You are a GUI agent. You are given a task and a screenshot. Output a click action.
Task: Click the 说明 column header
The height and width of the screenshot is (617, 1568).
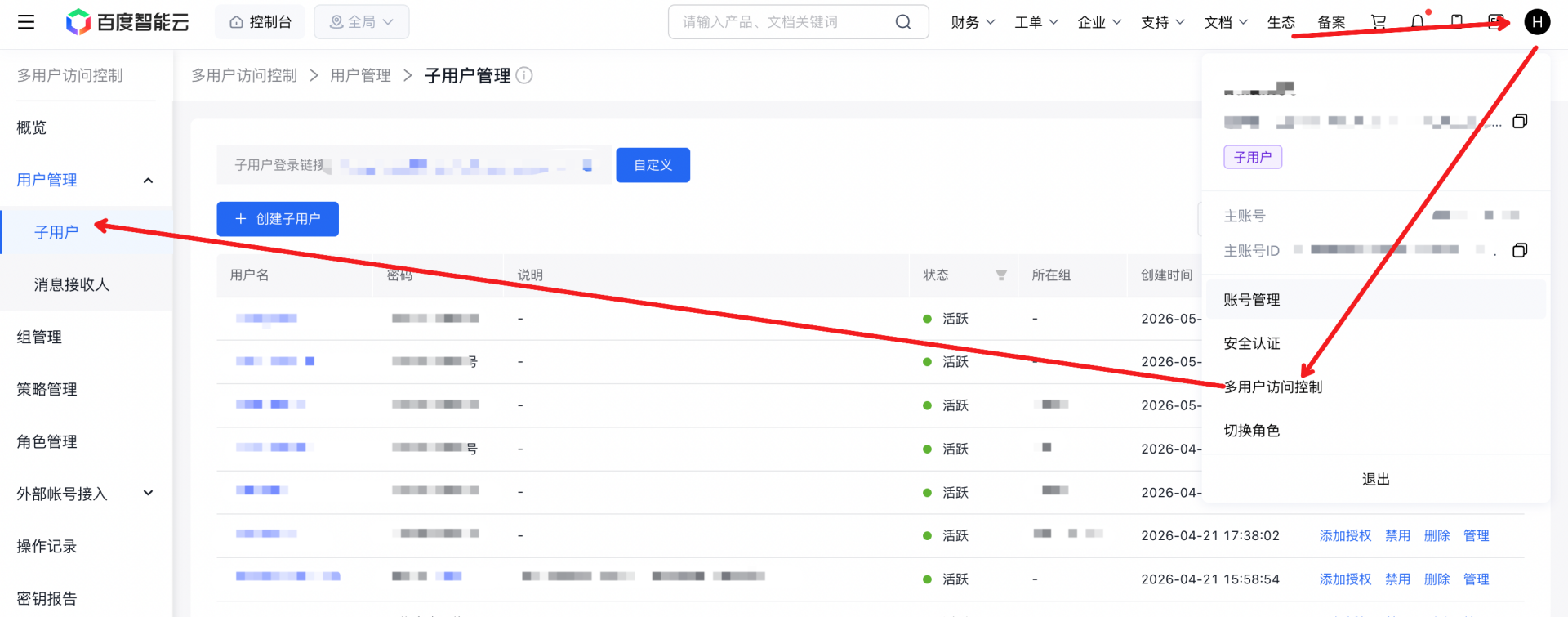[530, 275]
